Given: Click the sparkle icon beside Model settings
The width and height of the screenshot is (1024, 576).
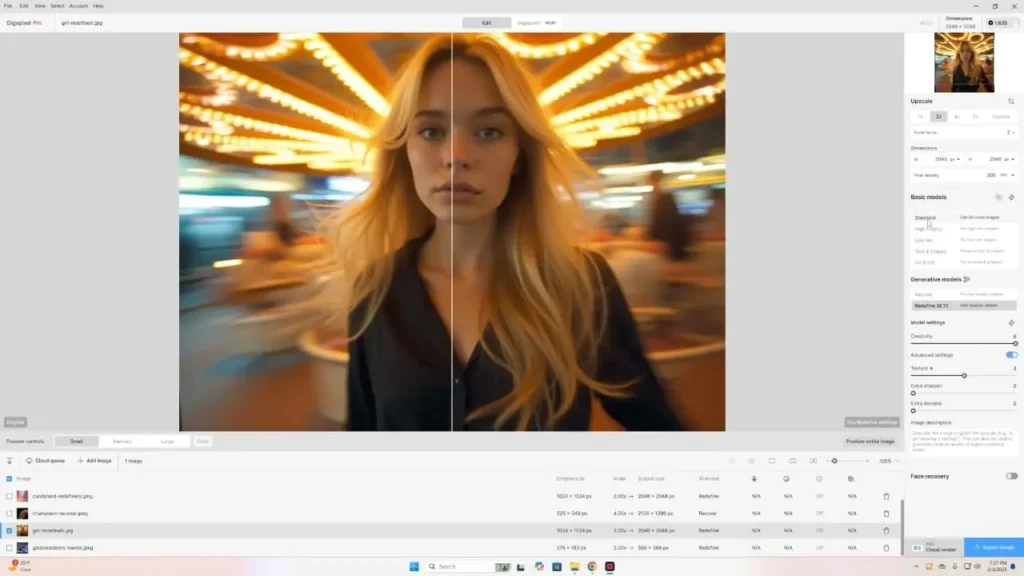Looking at the screenshot, I should click(1011, 323).
